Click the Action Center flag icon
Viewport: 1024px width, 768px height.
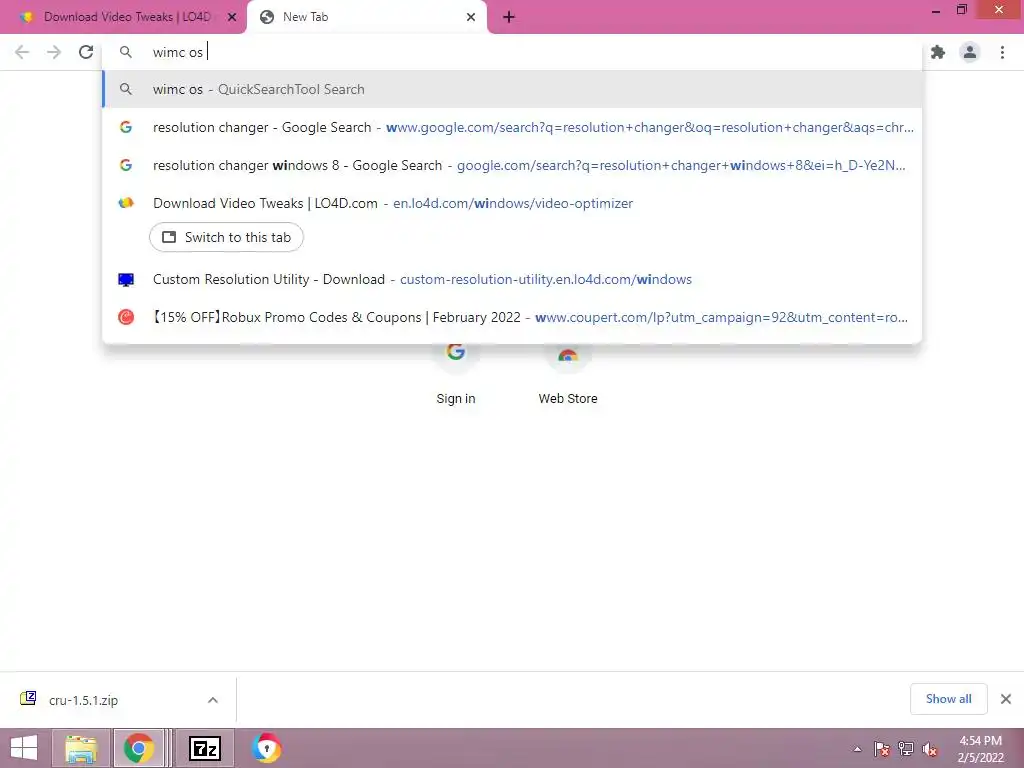[881, 749]
